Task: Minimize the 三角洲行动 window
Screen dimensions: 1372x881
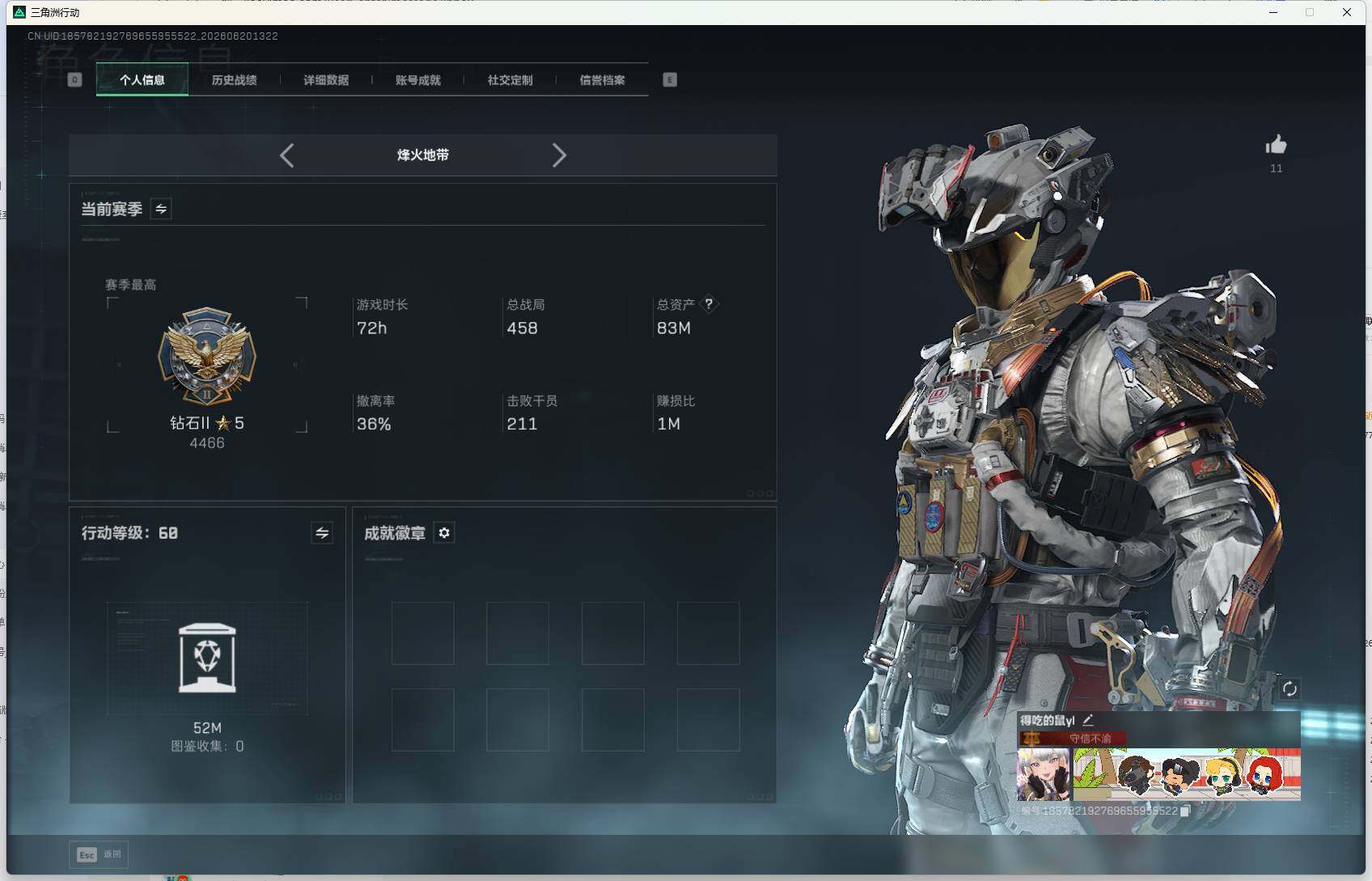Action: (x=1272, y=12)
